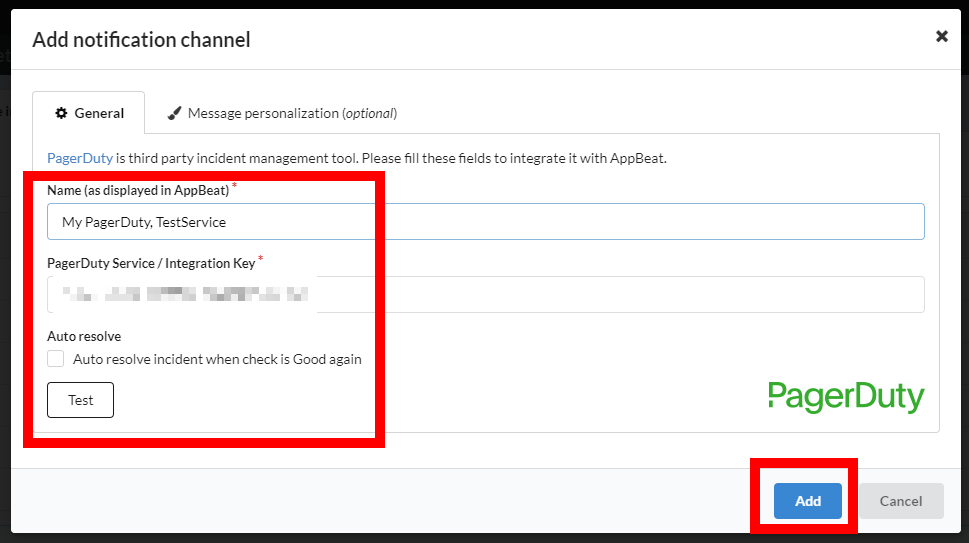Click the Cancel button
The width and height of the screenshot is (969, 543).
(901, 501)
